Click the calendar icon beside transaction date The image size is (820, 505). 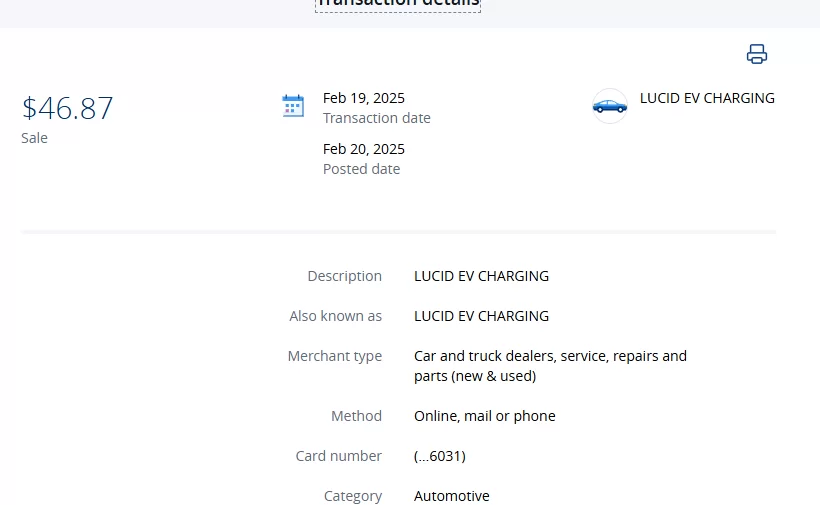tap(293, 106)
